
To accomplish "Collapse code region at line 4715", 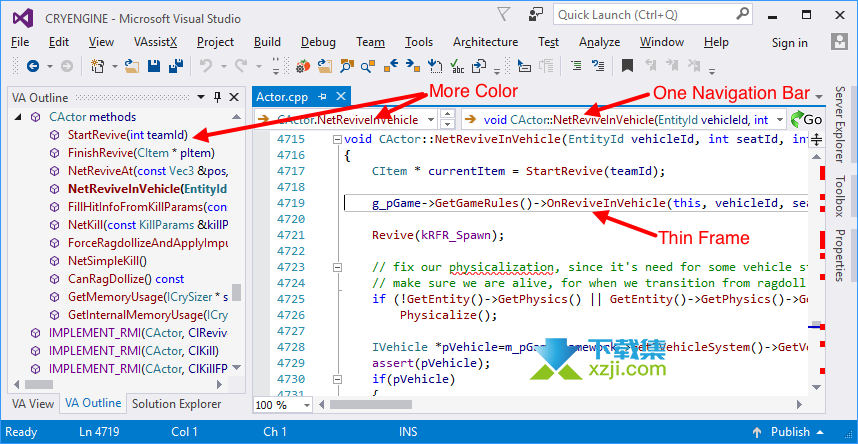I will (x=338, y=139).
